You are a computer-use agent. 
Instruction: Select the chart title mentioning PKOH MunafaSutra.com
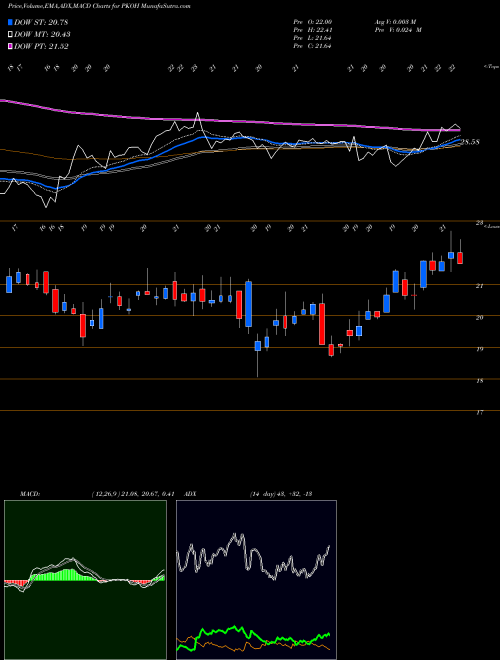click(99, 7)
